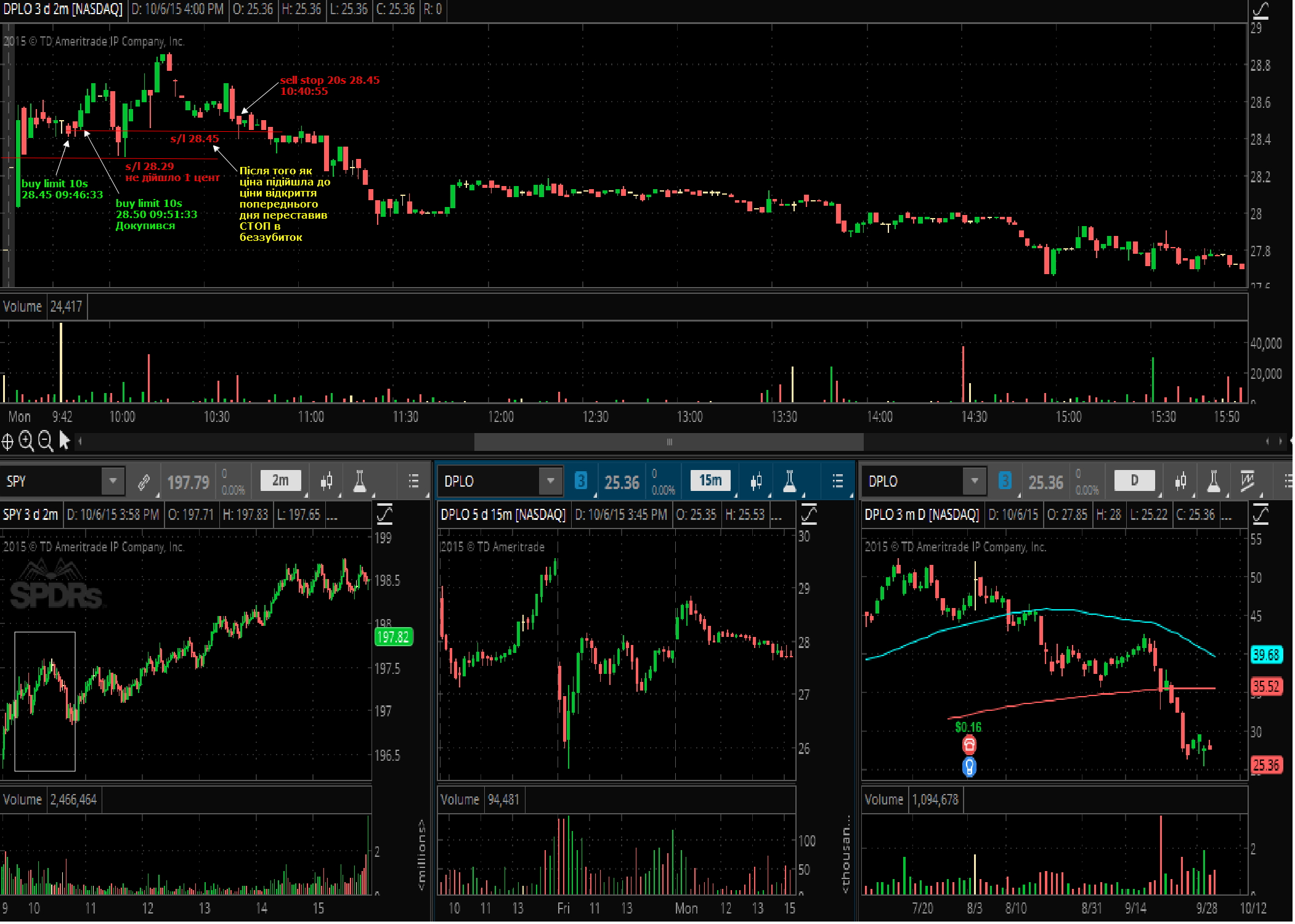Open the DPLO symbol dropdown in the 15m panel
1295x924 pixels.
[550, 481]
